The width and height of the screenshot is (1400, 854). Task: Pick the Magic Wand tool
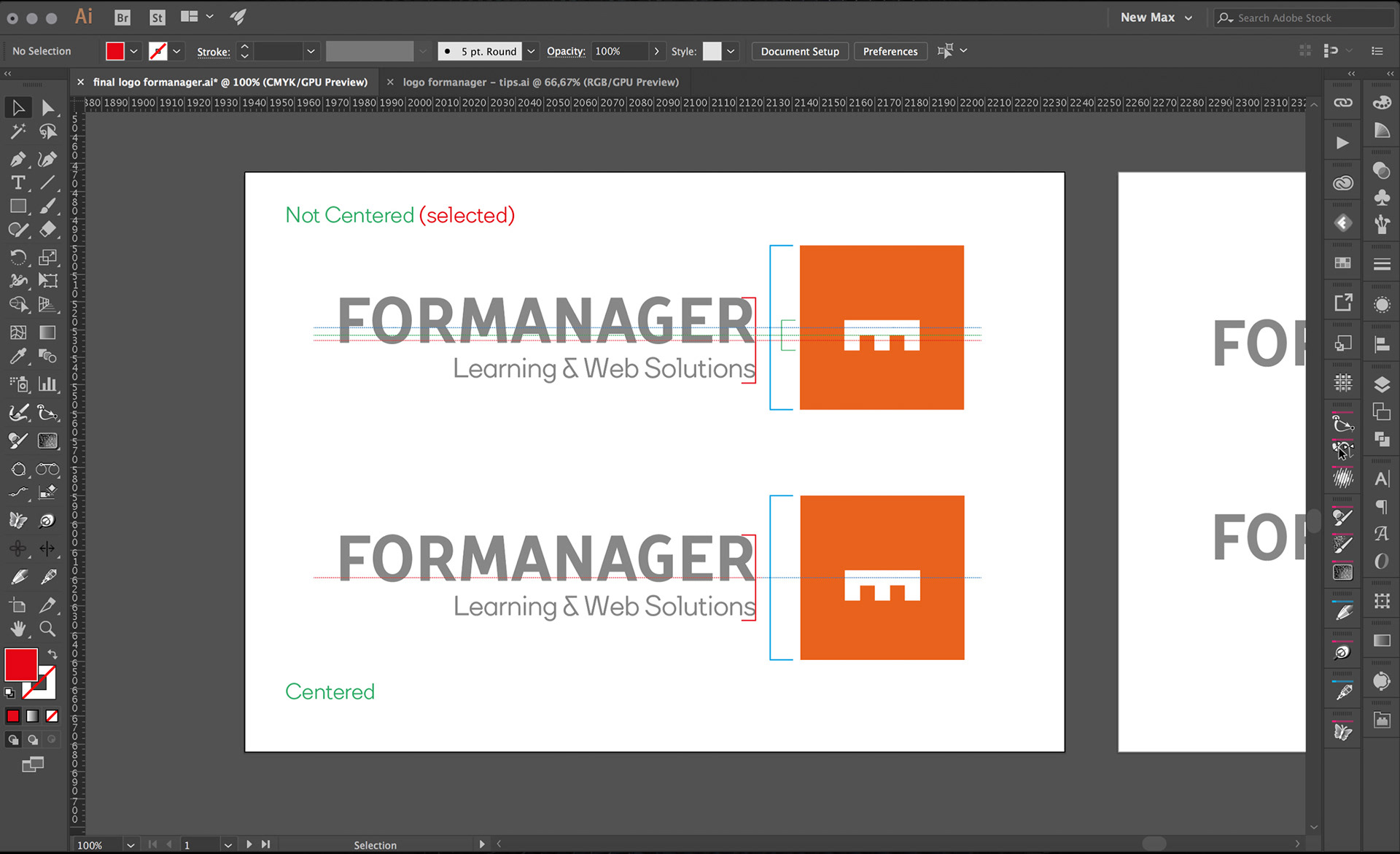click(x=18, y=132)
